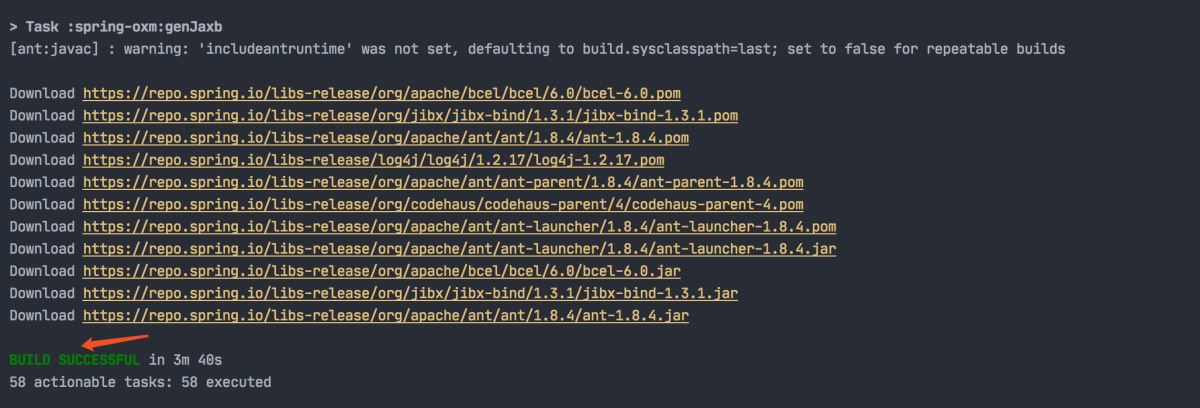Open the ant-launcher-1.8.4.jar link
1200x408 pixels.
pos(459,248)
